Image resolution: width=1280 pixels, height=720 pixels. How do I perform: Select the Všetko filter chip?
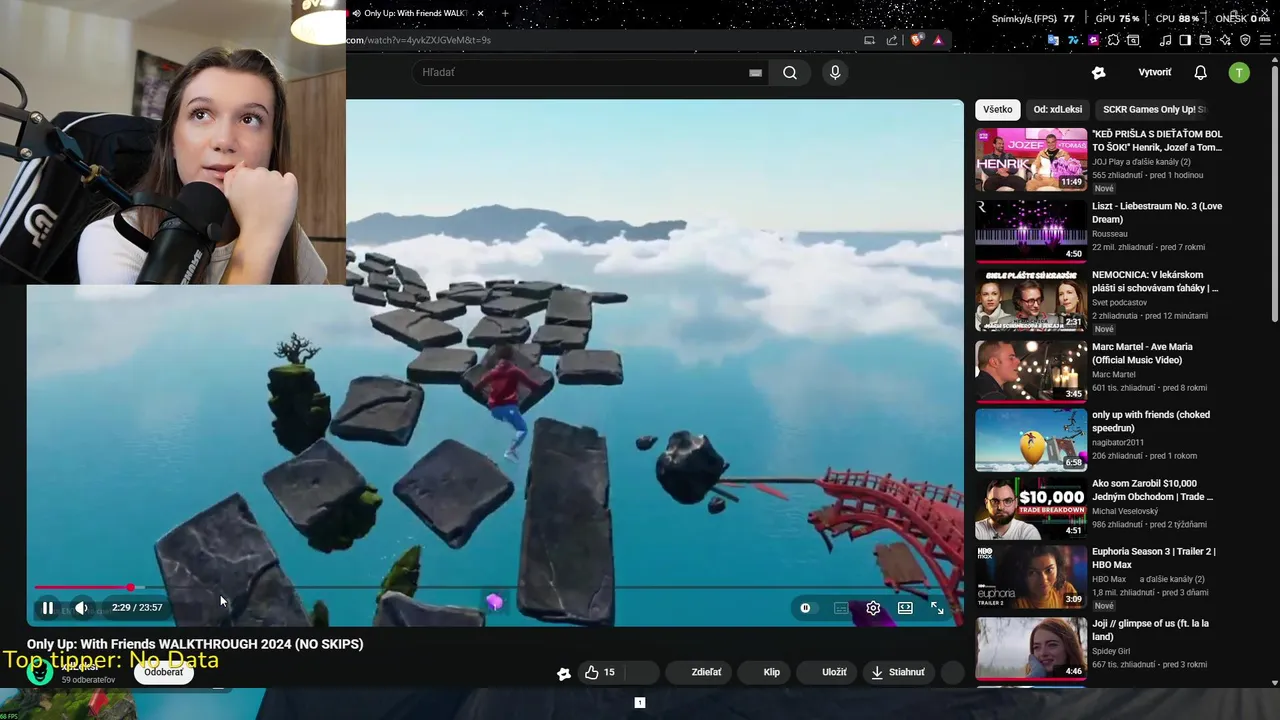coord(997,110)
